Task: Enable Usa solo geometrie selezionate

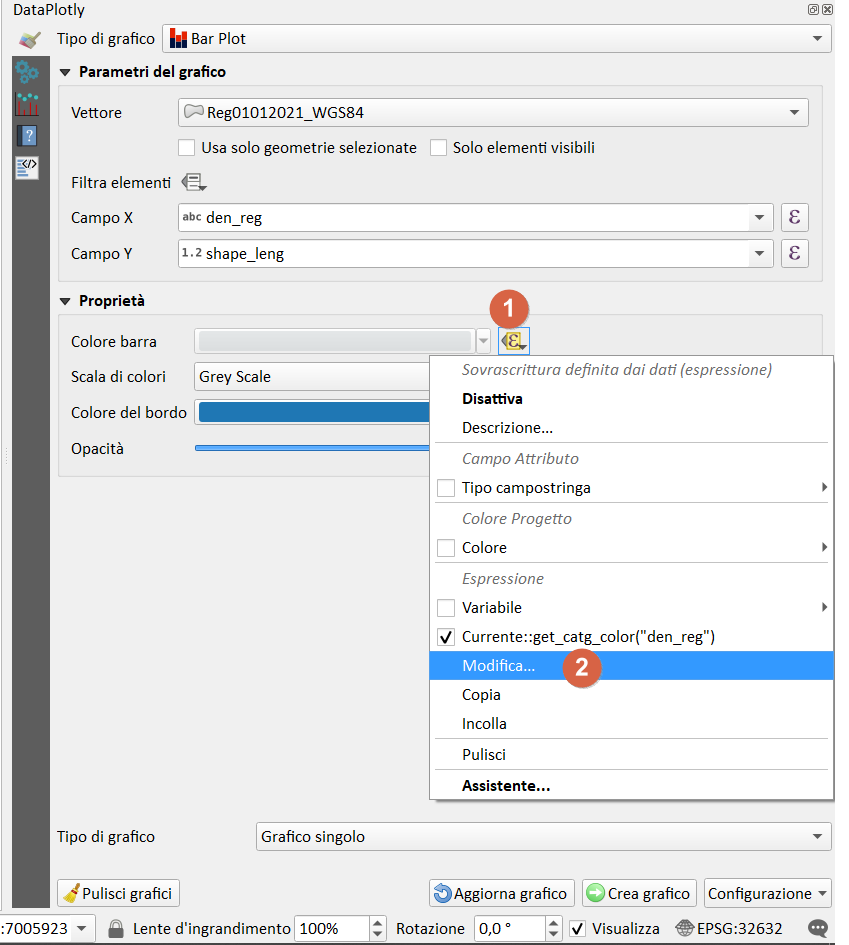Action: click(x=186, y=148)
